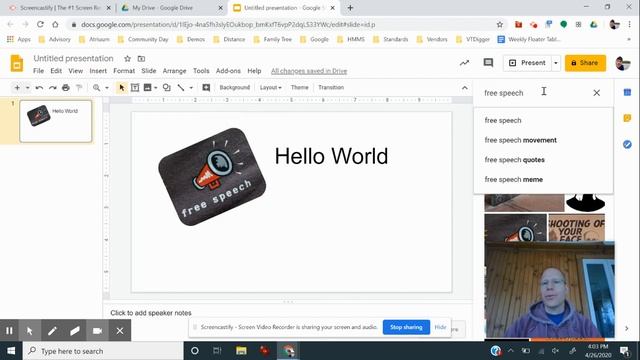Select the Shape tool
Viewport: 640px width, 360px height.
tap(167, 87)
